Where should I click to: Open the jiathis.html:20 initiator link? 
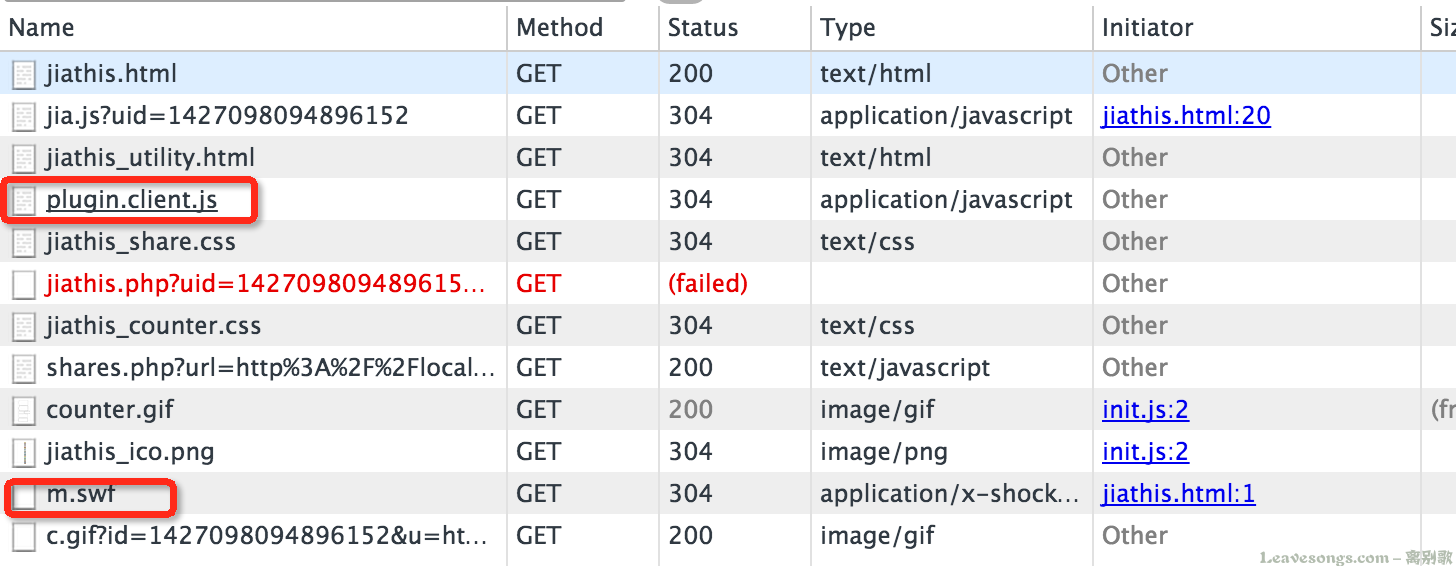click(1186, 116)
